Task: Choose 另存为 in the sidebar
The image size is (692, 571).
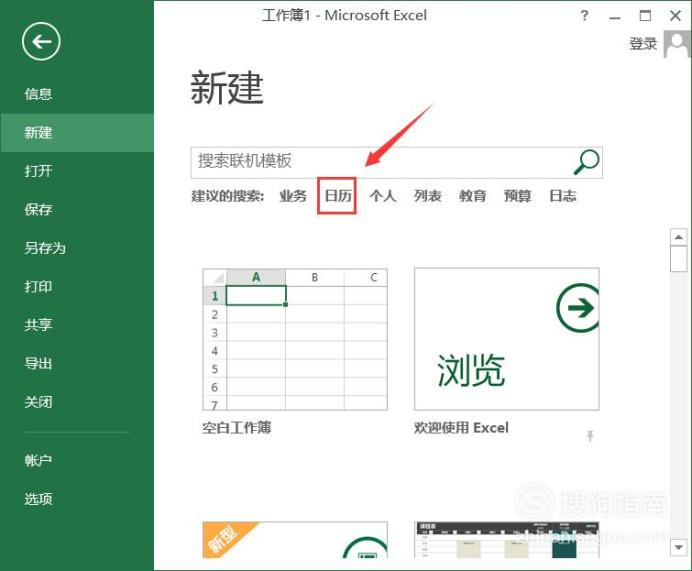Action: coord(45,248)
